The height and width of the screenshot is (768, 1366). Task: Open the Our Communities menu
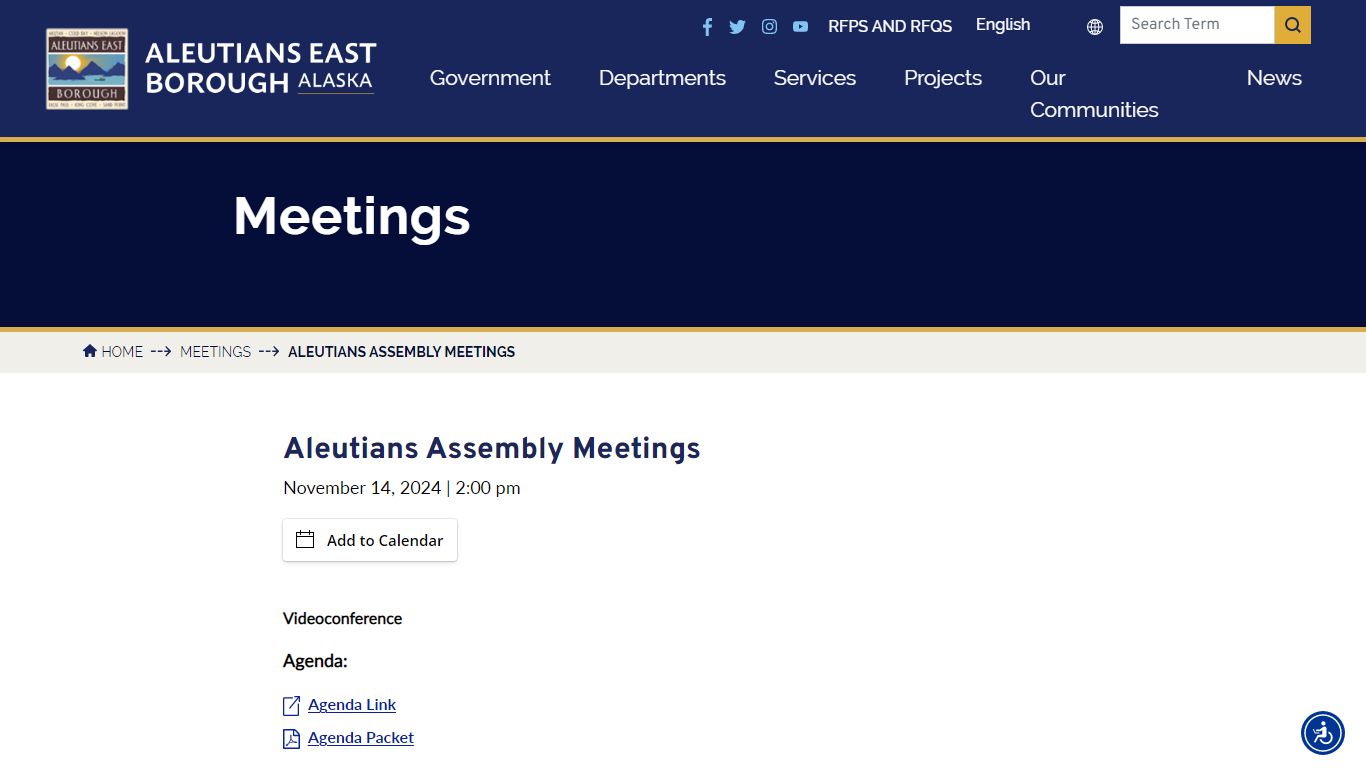(1094, 94)
